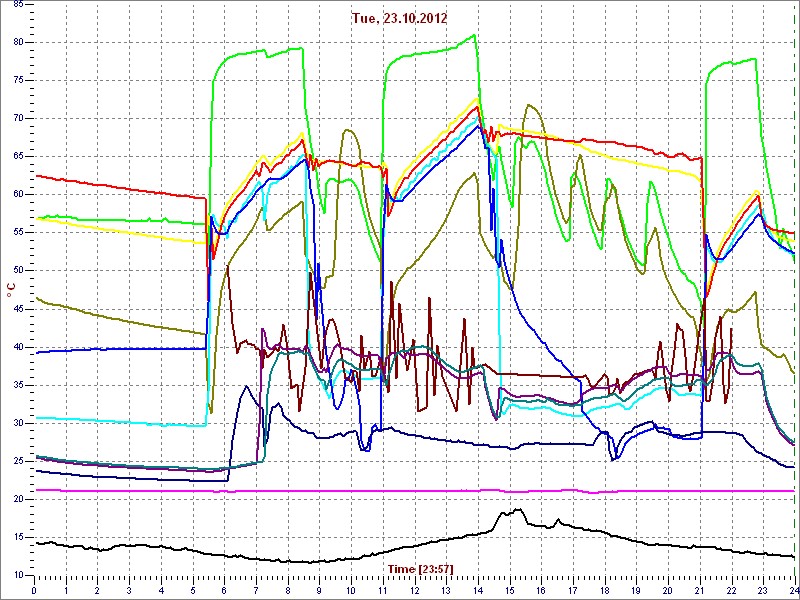800x600 pixels.
Task: Select the 55 label on temperature axis
Action: [18, 233]
